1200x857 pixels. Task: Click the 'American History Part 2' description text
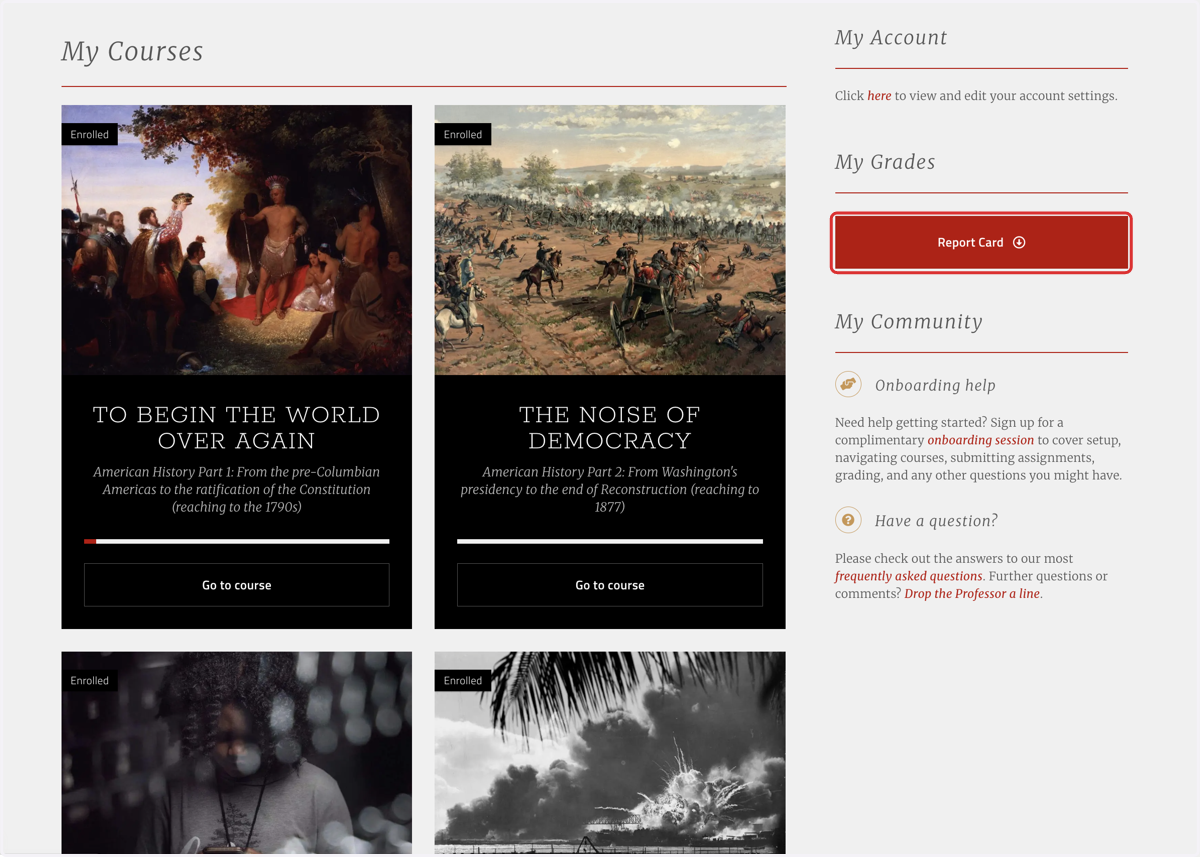point(610,489)
